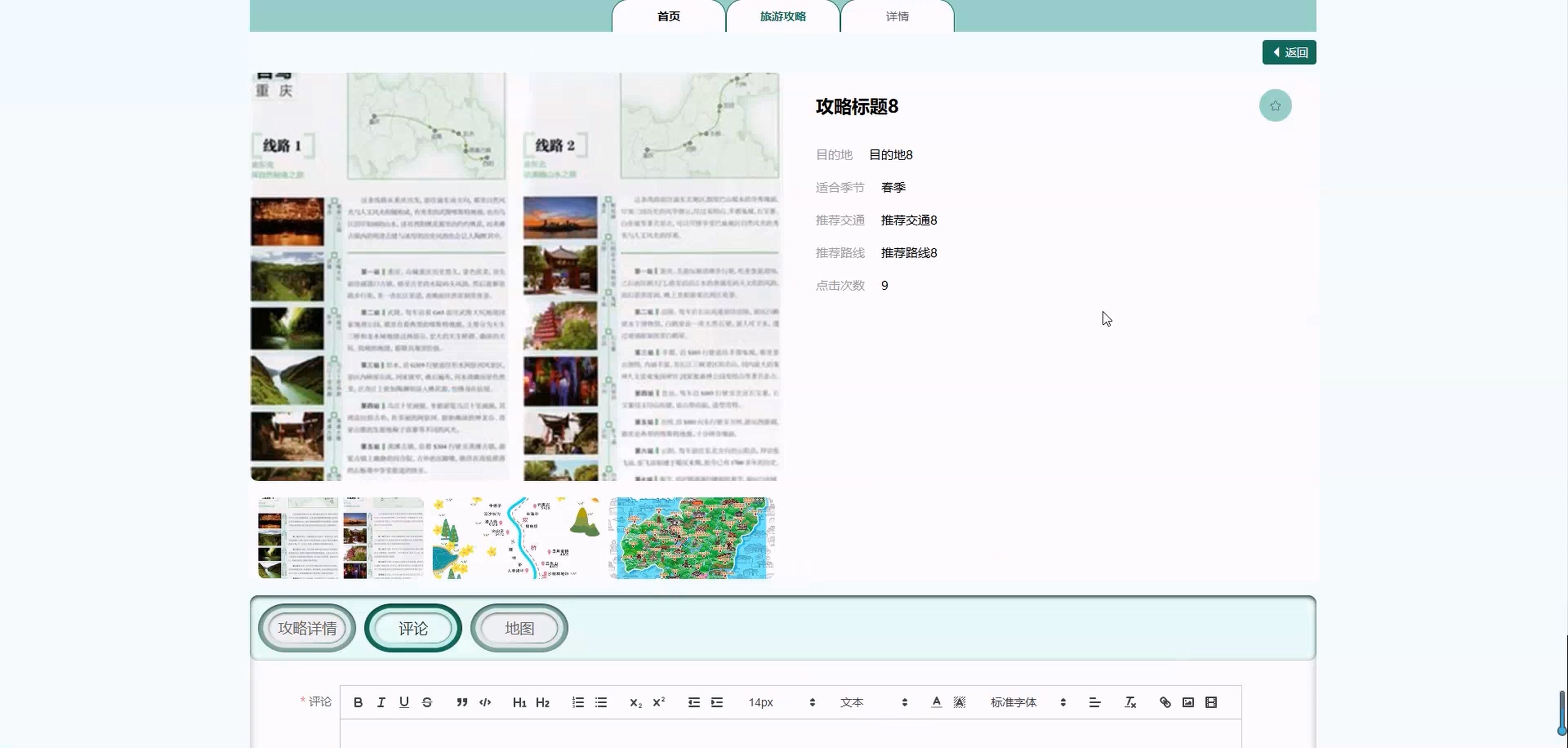
Task: Open the text color picker
Action: (x=937, y=703)
